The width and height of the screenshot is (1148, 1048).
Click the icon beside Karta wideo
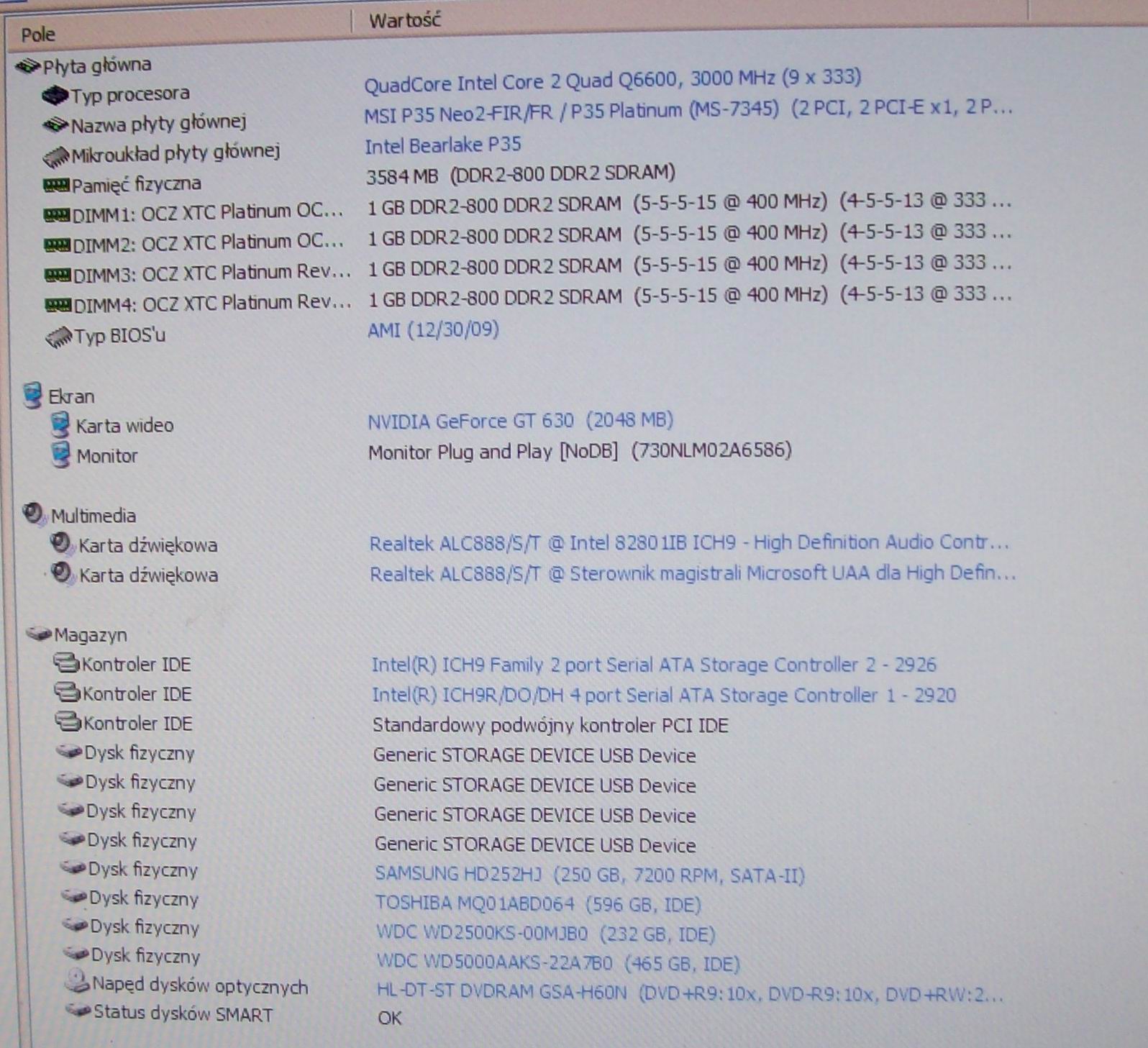coord(60,425)
